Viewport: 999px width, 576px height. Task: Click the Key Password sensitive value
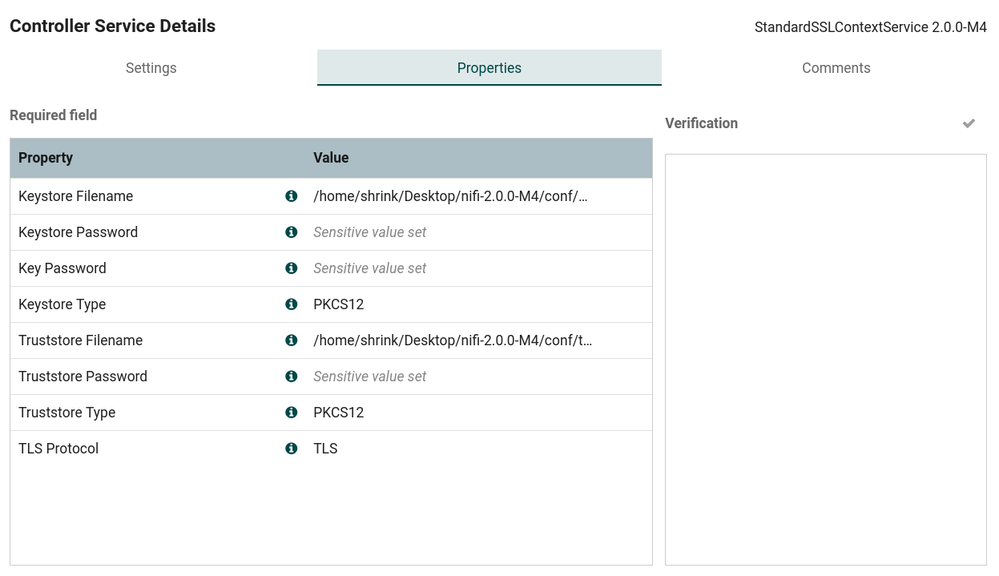pyautogui.click(x=370, y=268)
